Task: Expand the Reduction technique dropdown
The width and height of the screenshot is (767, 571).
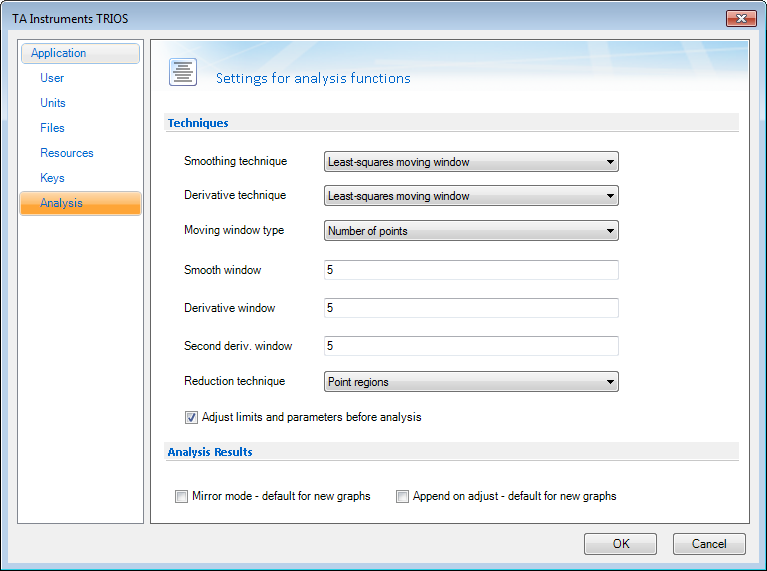Action: point(471,382)
